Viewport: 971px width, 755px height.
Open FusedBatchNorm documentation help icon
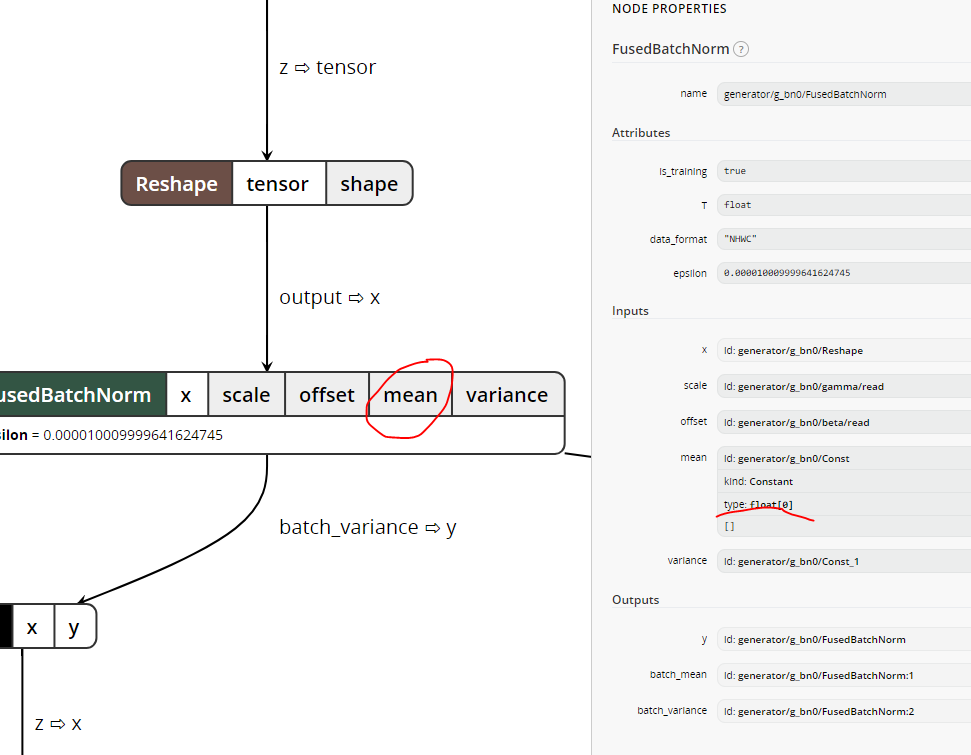coord(741,49)
